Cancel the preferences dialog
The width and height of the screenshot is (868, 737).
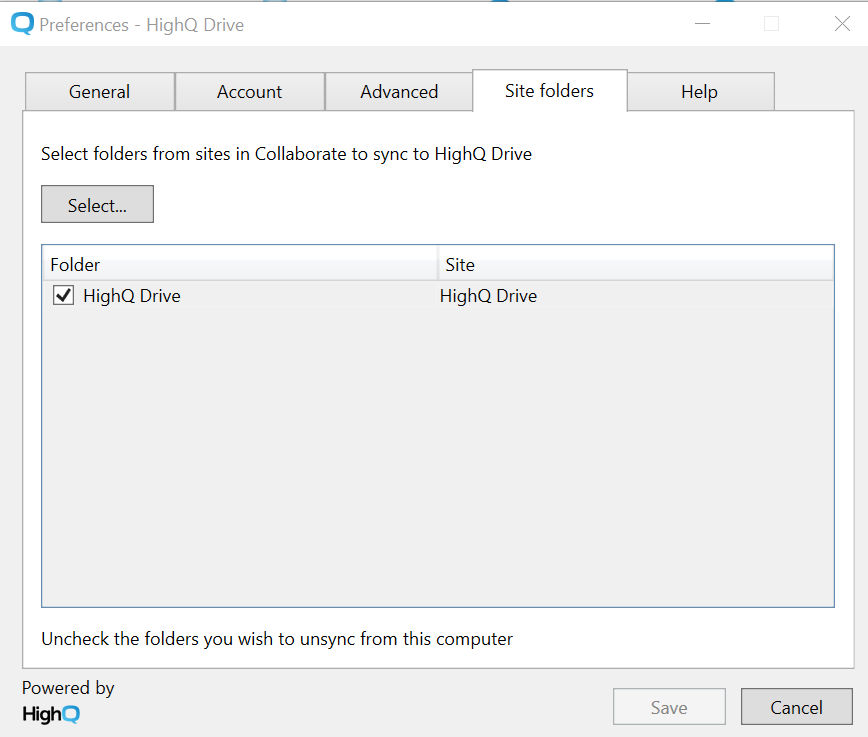coord(797,707)
